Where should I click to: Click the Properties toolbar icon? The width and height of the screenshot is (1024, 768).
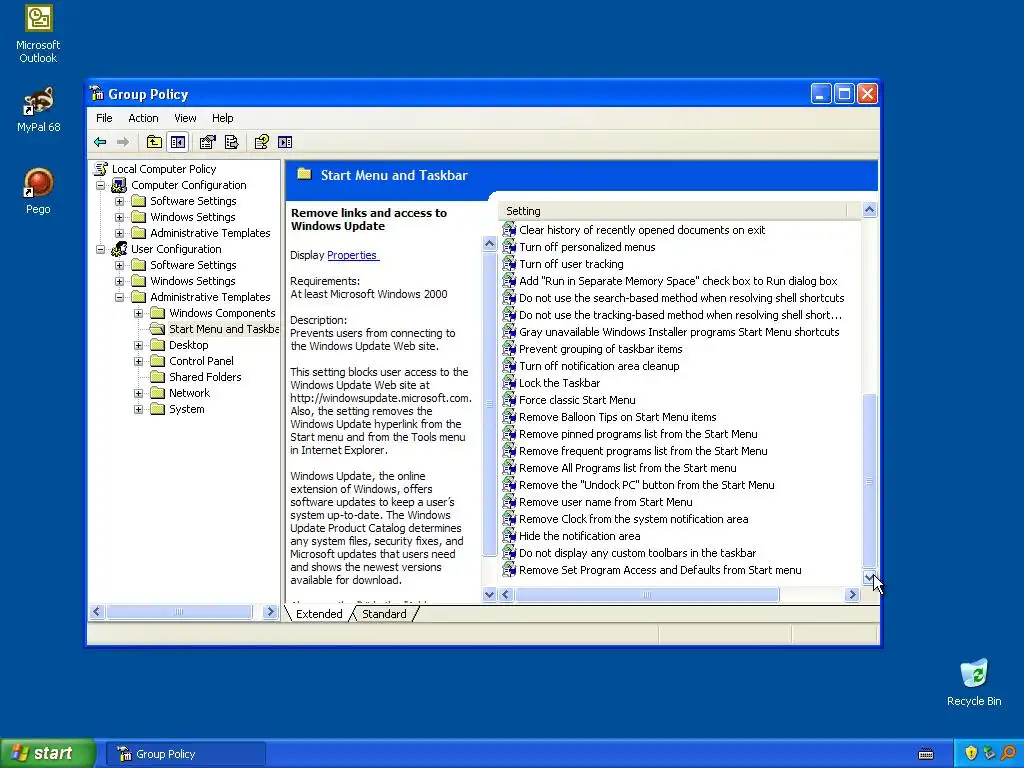(208, 142)
